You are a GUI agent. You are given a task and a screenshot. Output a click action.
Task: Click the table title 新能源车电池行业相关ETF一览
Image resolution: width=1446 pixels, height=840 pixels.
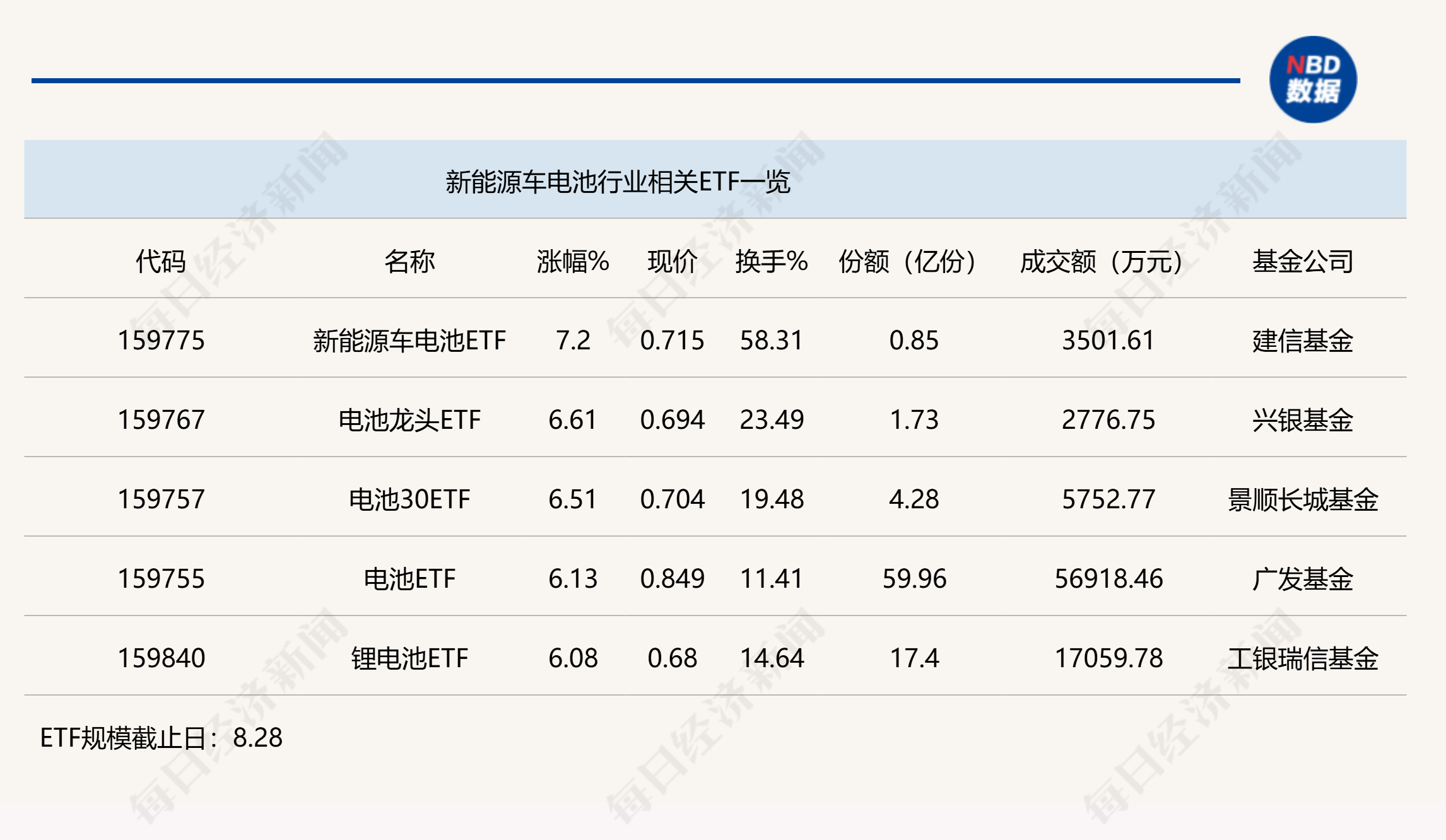(618, 182)
